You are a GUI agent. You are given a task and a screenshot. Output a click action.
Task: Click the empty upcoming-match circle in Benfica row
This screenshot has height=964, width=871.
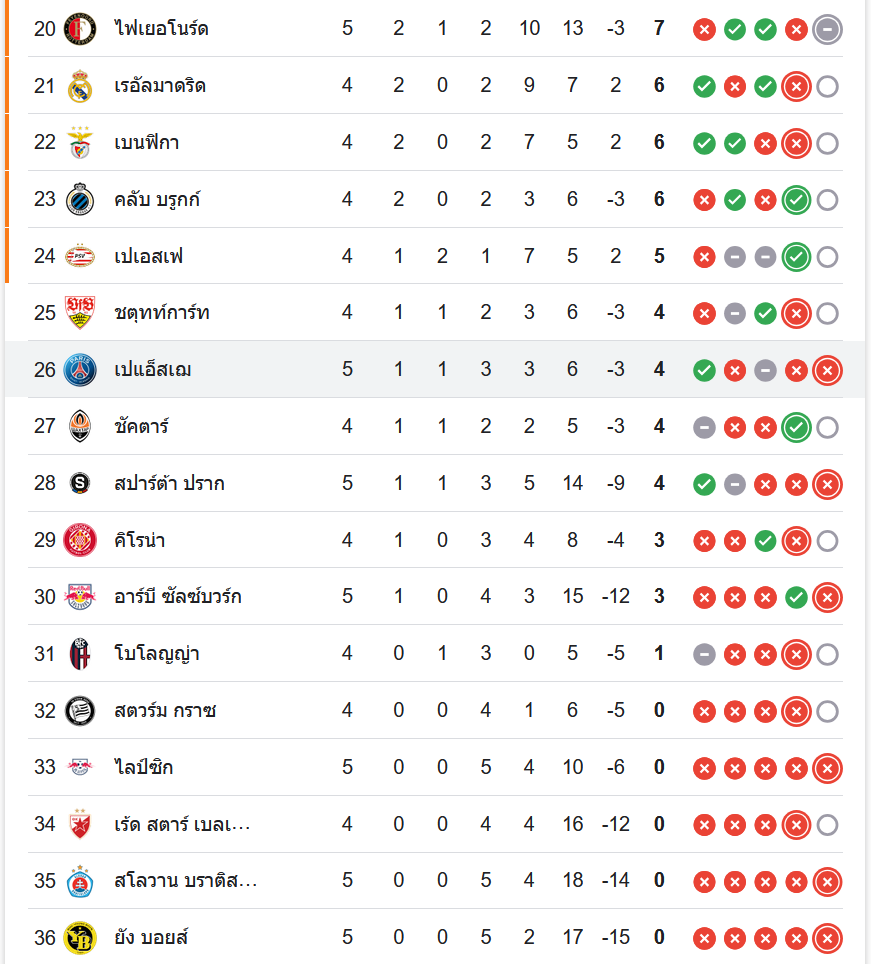coord(827,143)
